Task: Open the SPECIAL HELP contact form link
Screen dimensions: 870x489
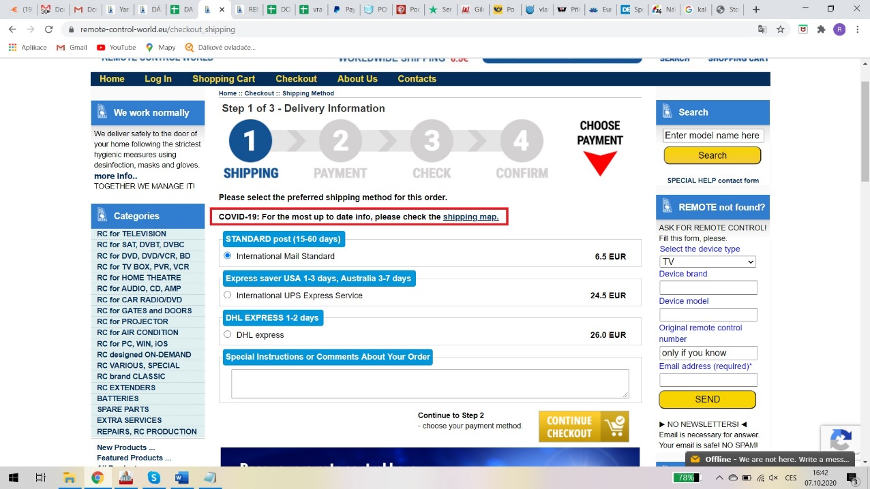Action: pos(713,180)
